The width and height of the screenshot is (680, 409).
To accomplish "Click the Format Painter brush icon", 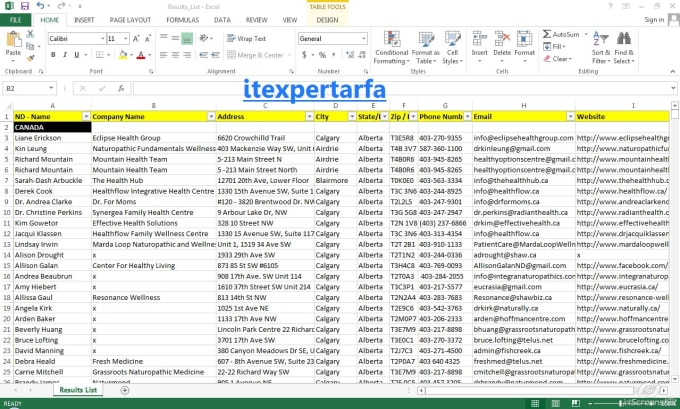I will click(x=32, y=56).
